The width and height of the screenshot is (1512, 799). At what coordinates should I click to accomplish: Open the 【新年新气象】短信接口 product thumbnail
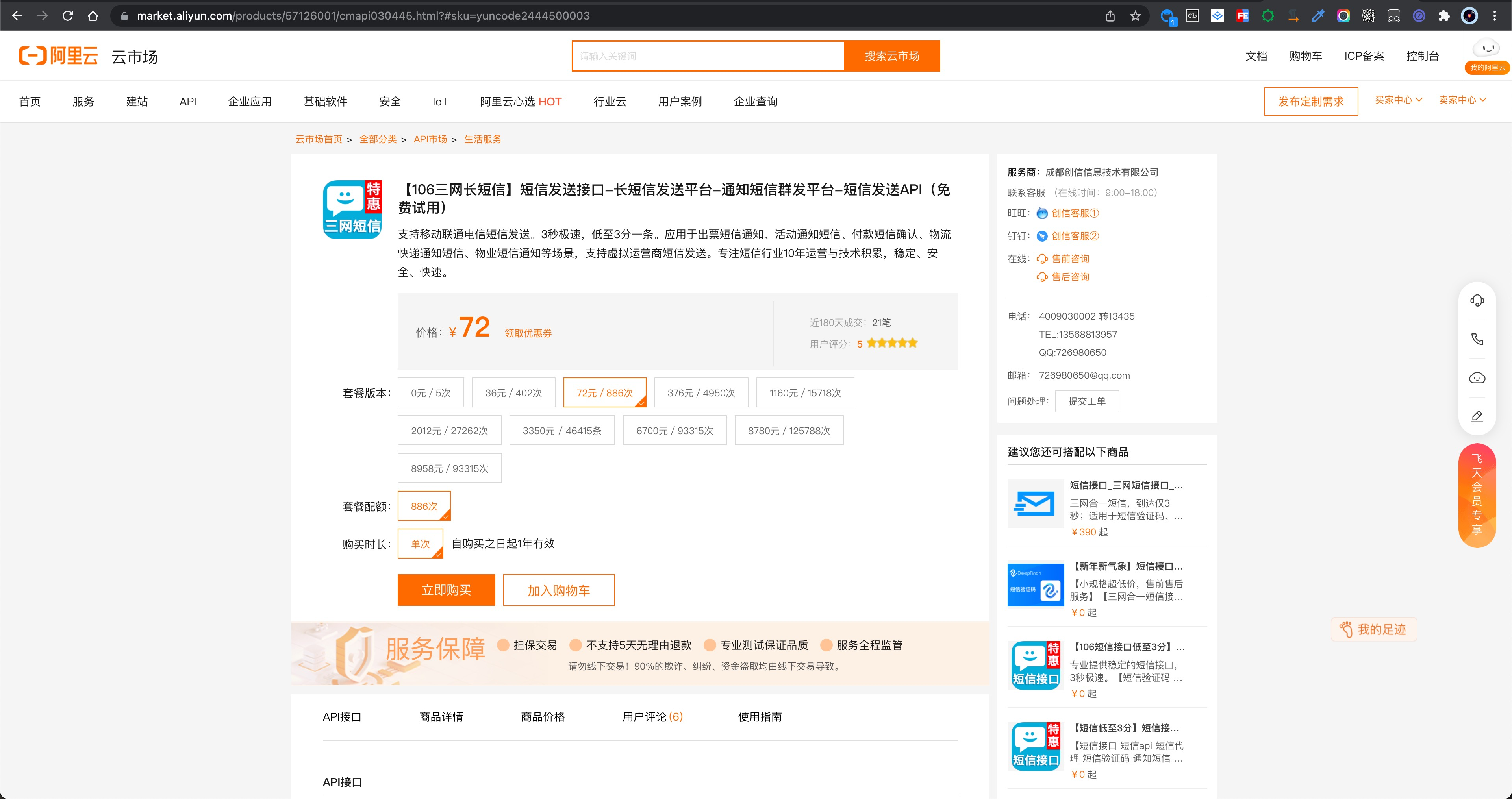coord(1036,585)
